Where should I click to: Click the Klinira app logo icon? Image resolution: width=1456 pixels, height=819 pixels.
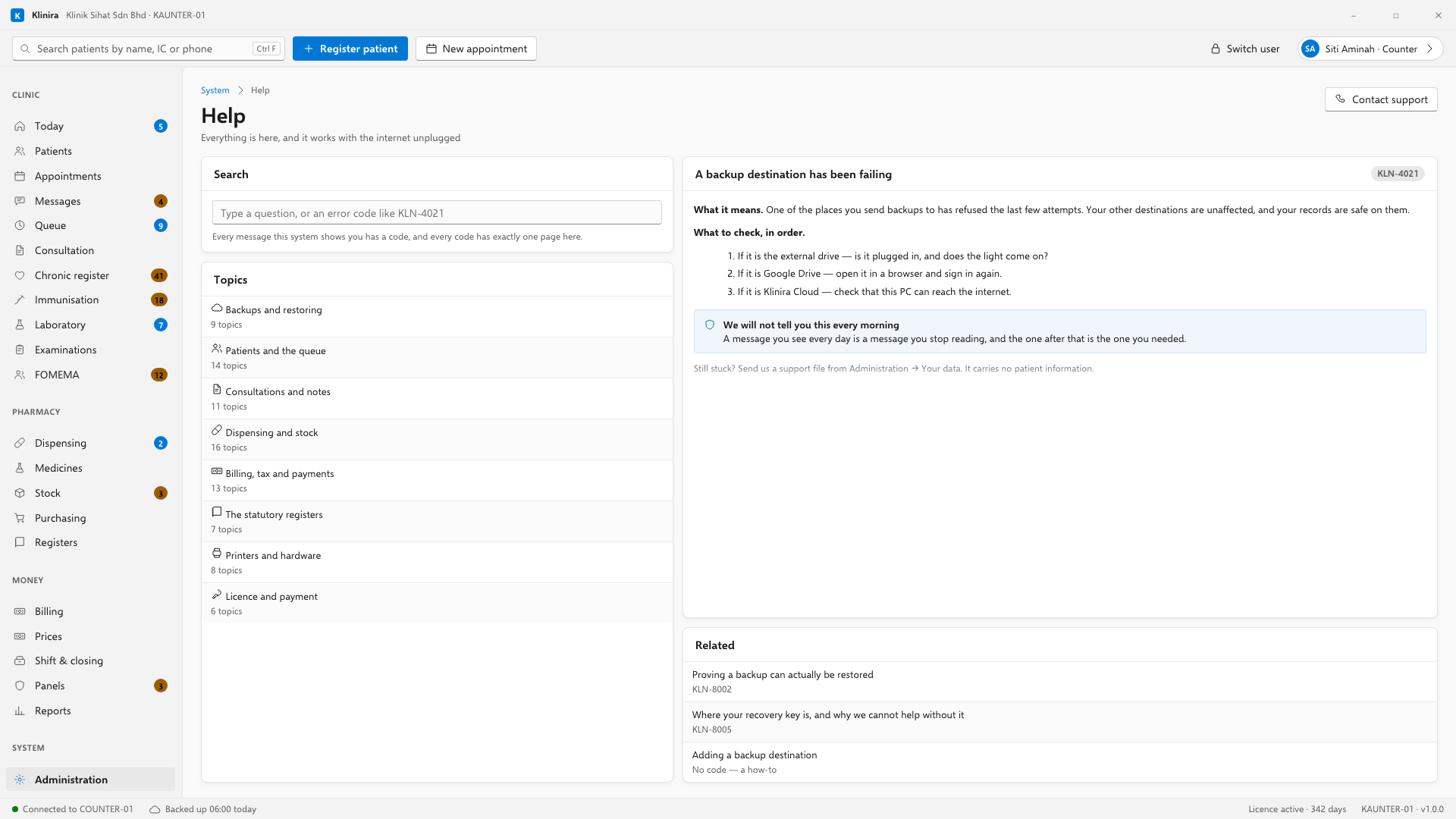[x=17, y=15]
